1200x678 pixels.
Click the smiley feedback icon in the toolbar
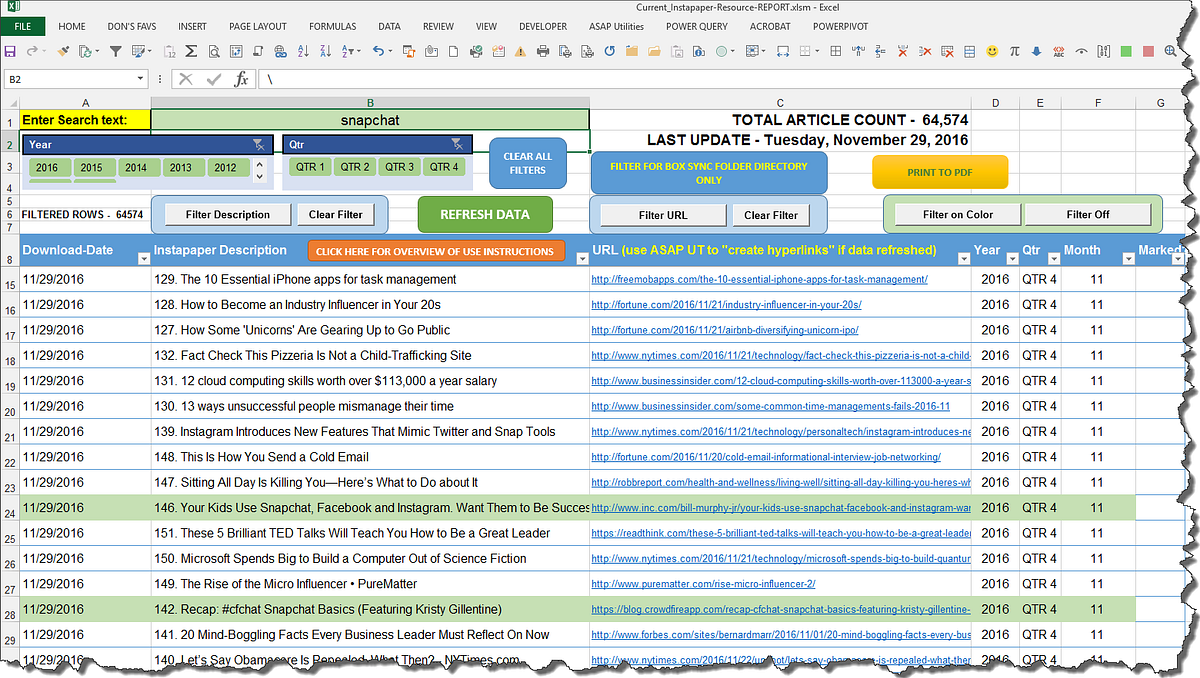pos(992,51)
